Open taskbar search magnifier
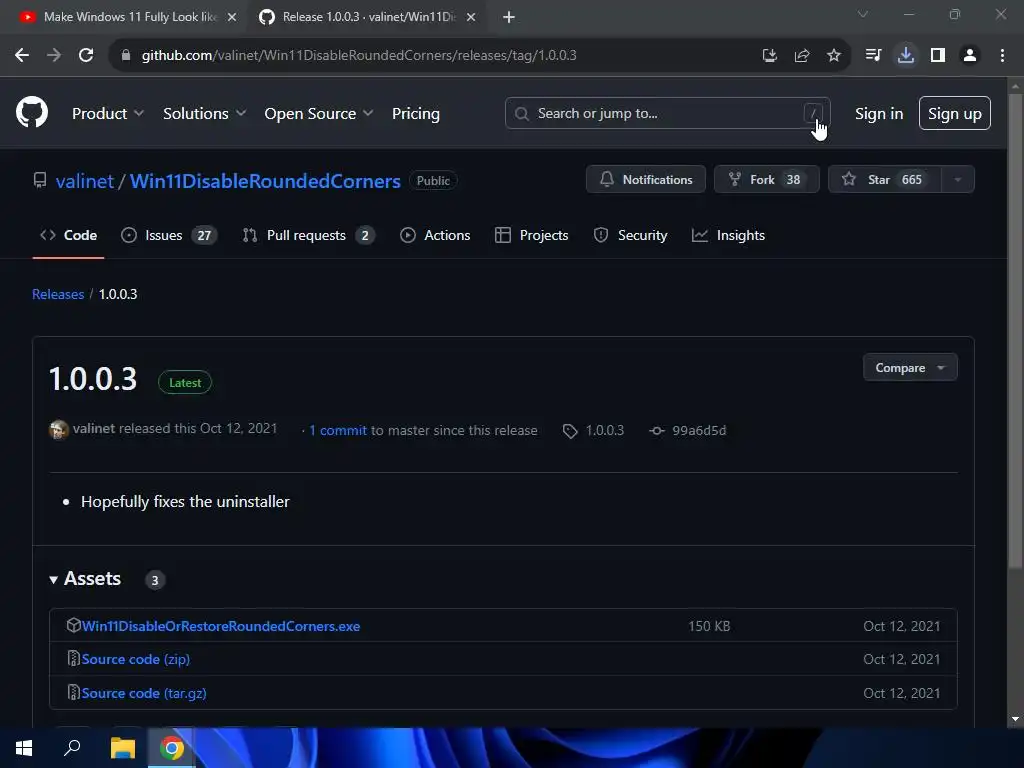Screen dimensions: 1024x768 pos(72,747)
